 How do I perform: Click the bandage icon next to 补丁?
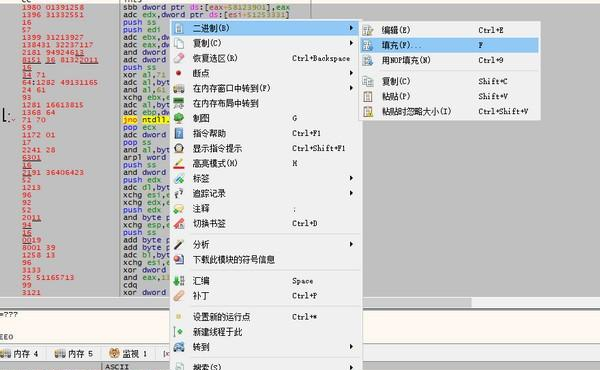(179, 296)
